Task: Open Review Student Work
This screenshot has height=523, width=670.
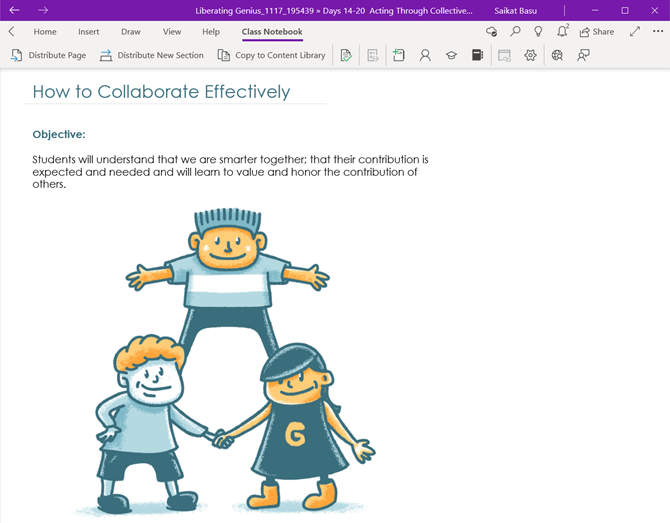Action: (346, 55)
